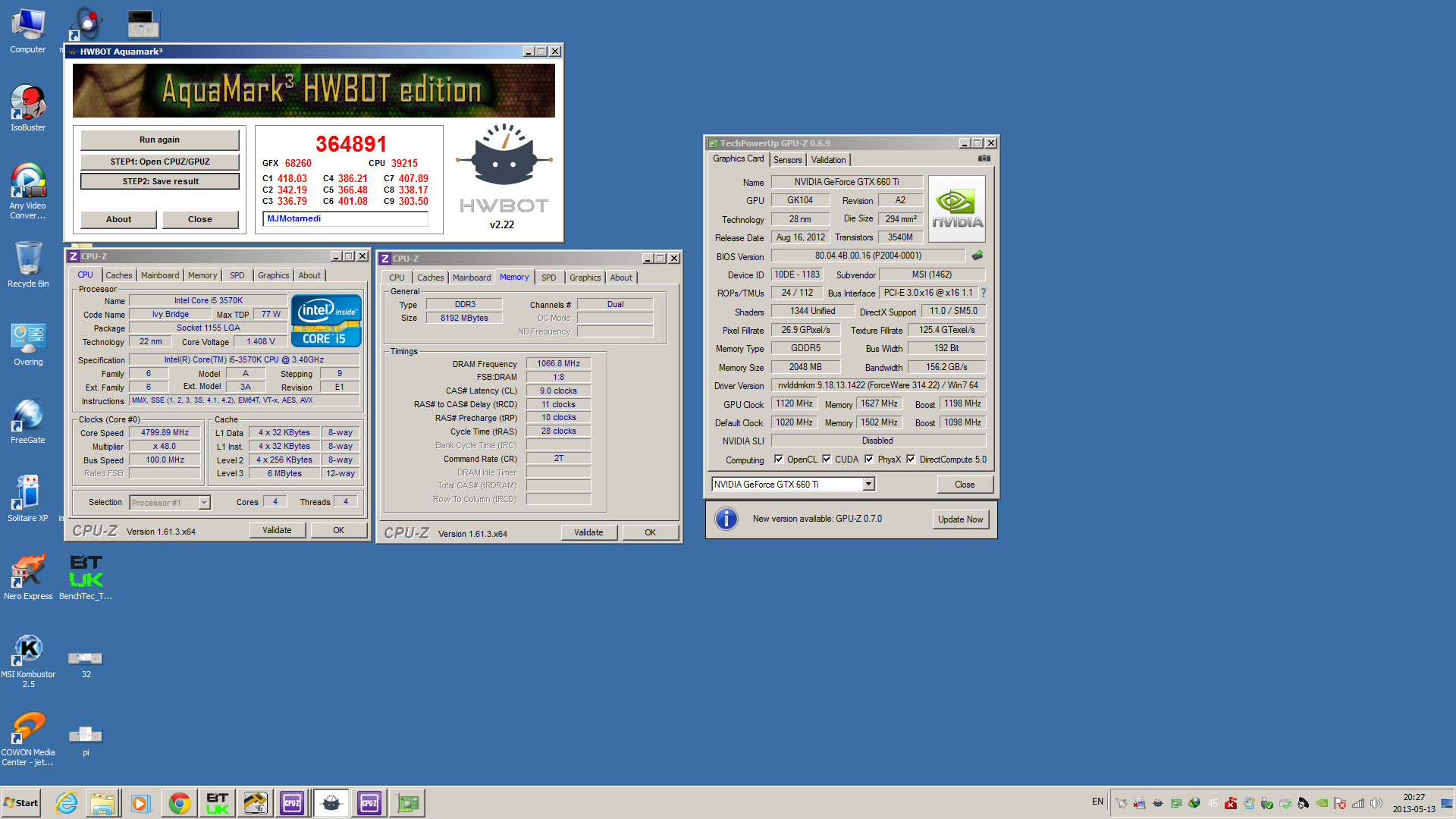Screen dimensions: 1456x819
Task: Open the IsoBuster desktop icon
Action: pos(28,108)
